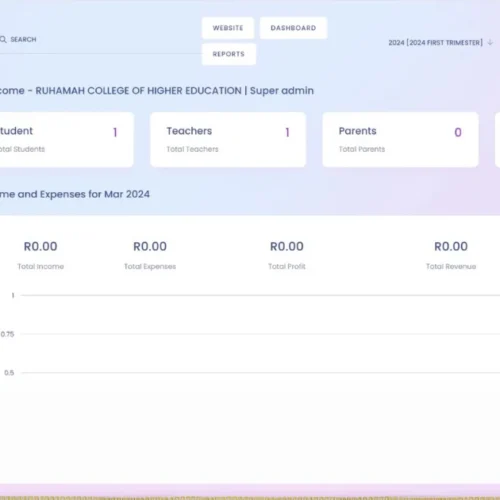The width and height of the screenshot is (500, 500).
Task: Click the Total Expenses label
Action: point(150,266)
